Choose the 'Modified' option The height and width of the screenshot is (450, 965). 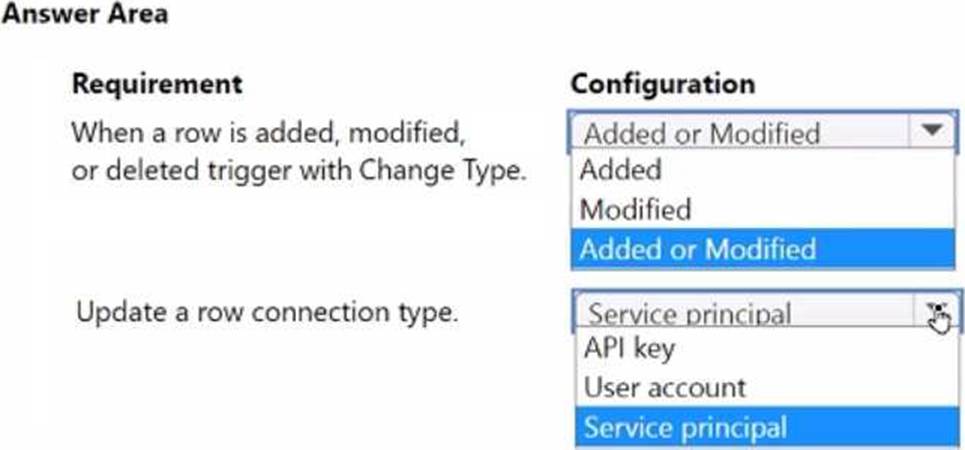pos(635,210)
